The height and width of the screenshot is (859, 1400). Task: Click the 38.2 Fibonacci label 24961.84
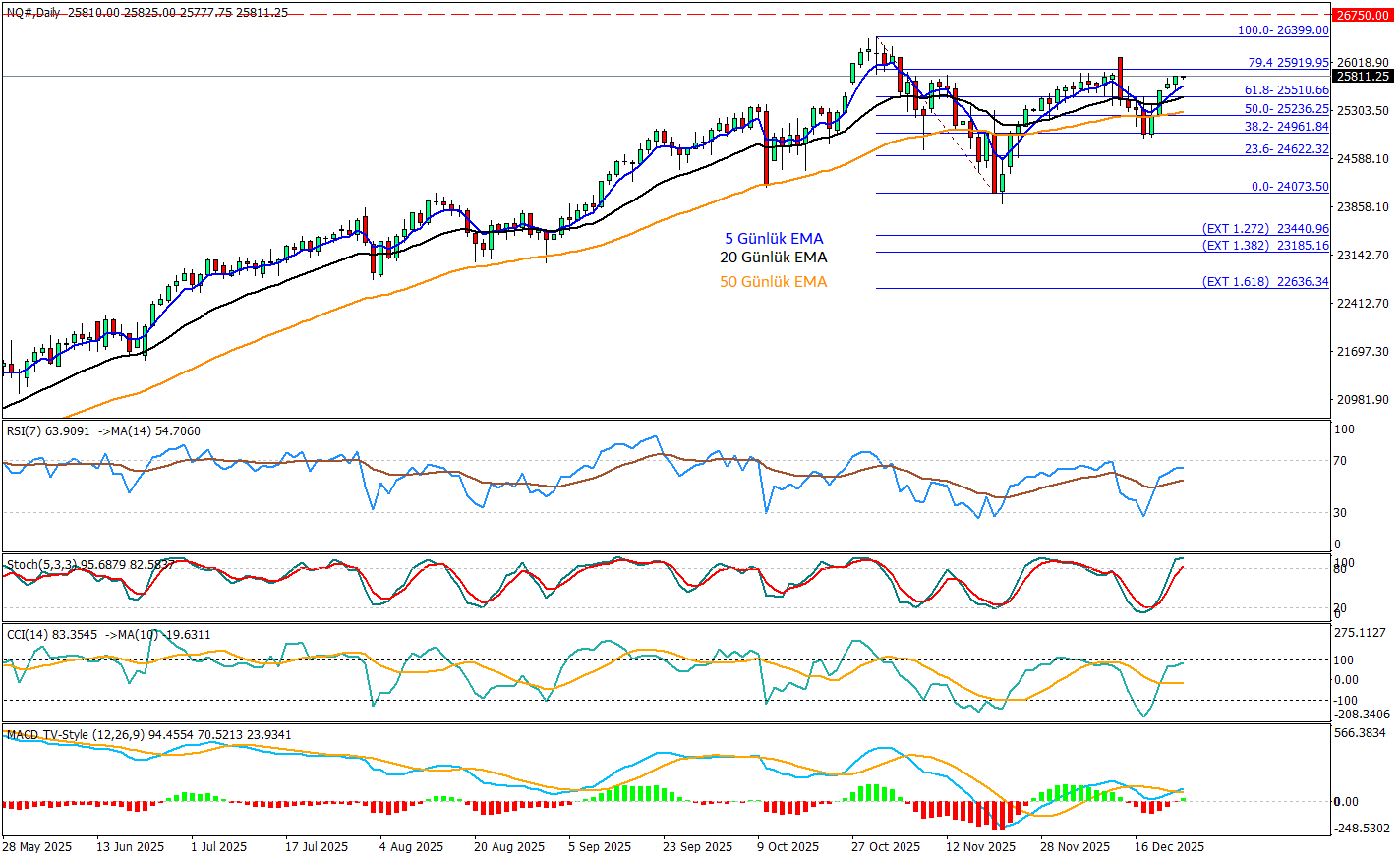coord(1286,127)
